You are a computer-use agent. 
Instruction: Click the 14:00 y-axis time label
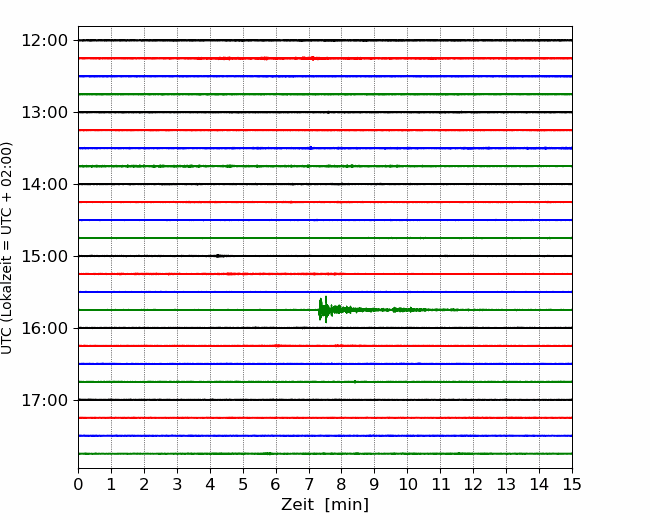[44, 184]
